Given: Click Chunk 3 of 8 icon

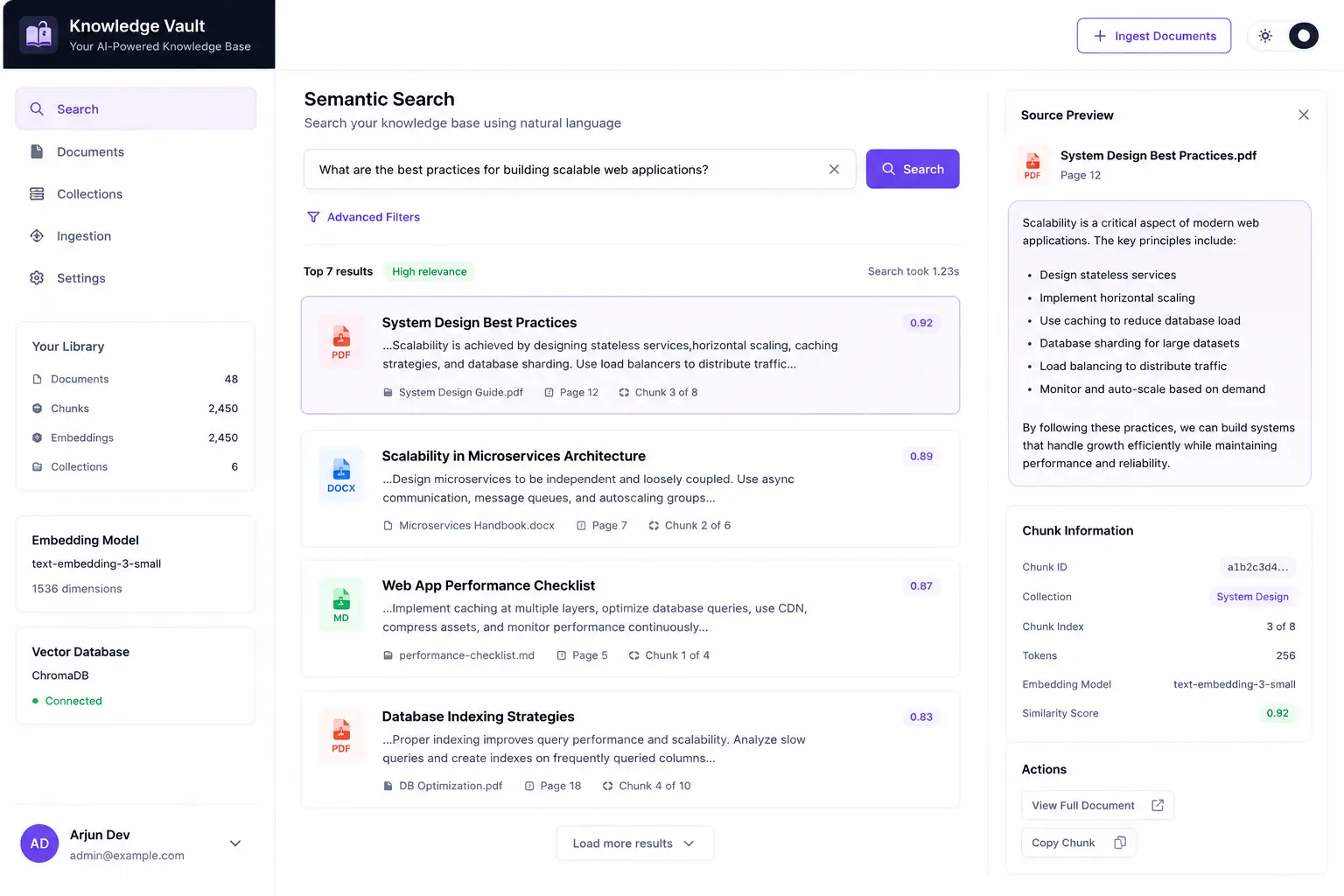Looking at the screenshot, I should [624, 392].
